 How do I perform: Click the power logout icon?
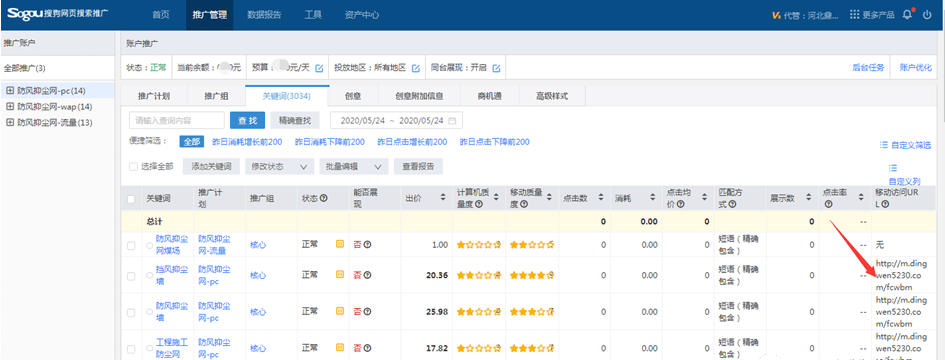pos(928,15)
